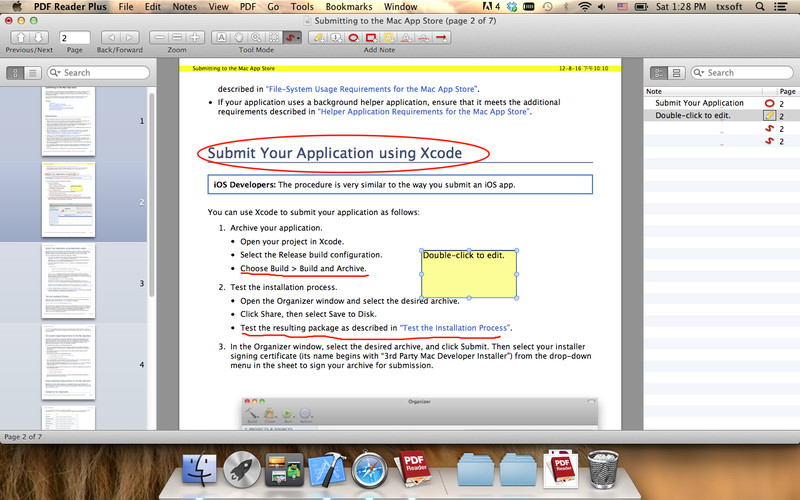
Task: Open the Trash in the Dock
Action: click(603, 469)
